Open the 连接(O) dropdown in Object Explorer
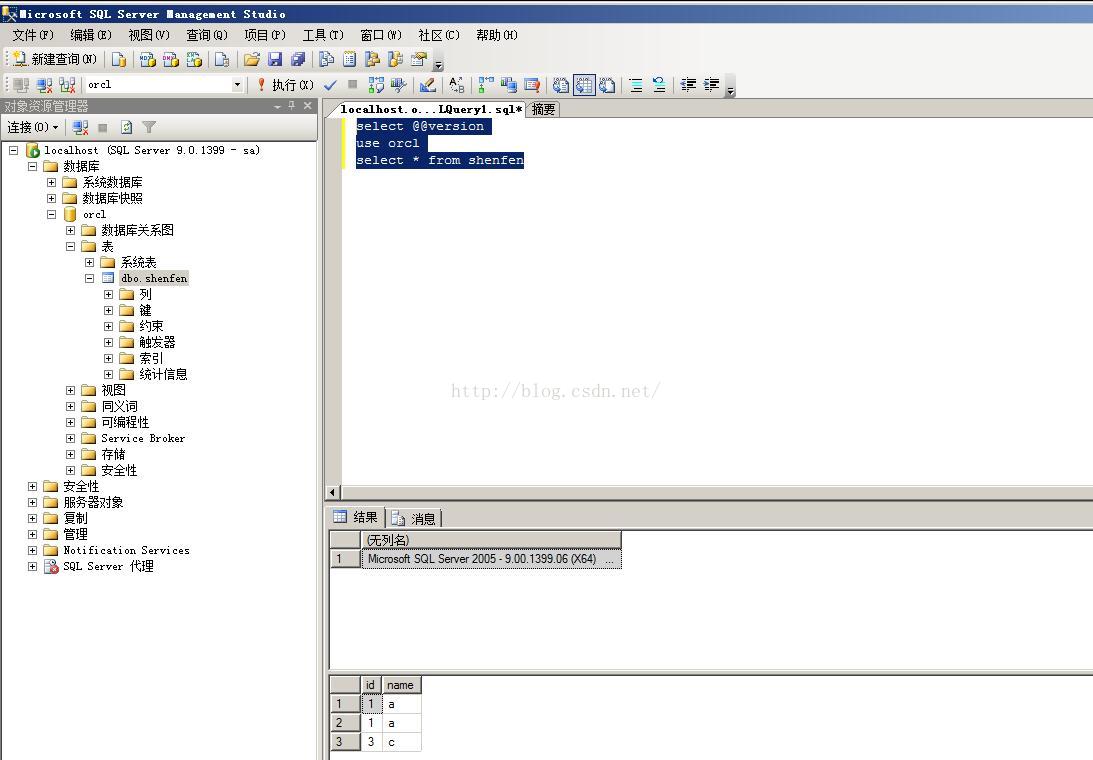Image resolution: width=1093 pixels, height=760 pixels. (x=33, y=128)
